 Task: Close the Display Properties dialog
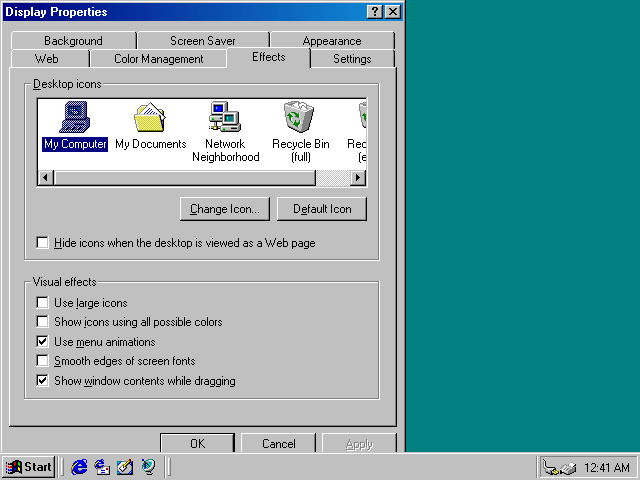(393, 12)
